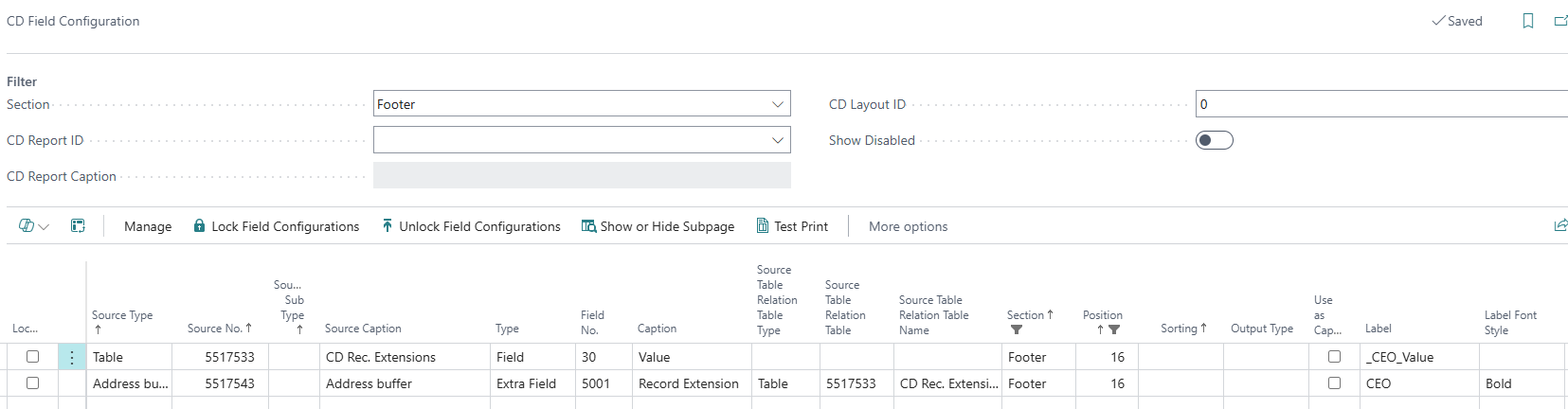The image size is (1568, 409).
Task: Click the Source Table Relation Table Name header
Action: [x=933, y=314]
